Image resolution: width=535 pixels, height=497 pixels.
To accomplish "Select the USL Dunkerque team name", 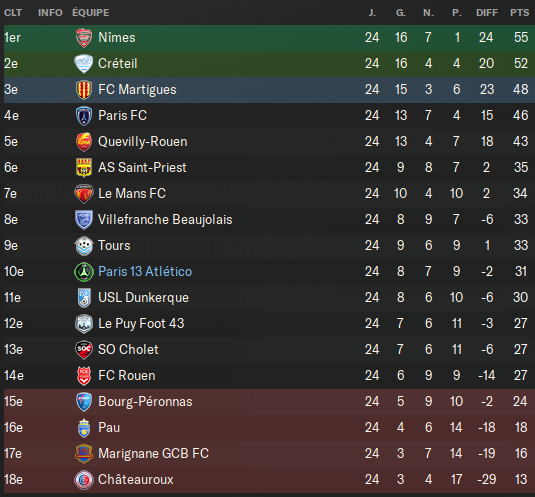I will (x=143, y=298).
